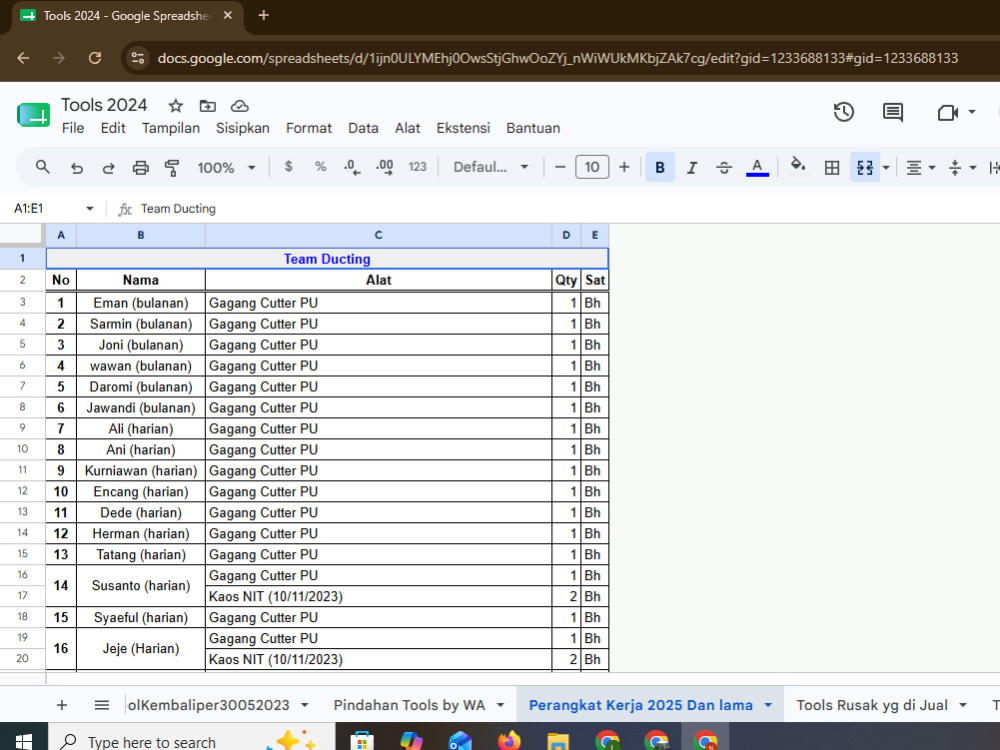
Task: Expand merge type dropdown arrow
Action: point(886,168)
